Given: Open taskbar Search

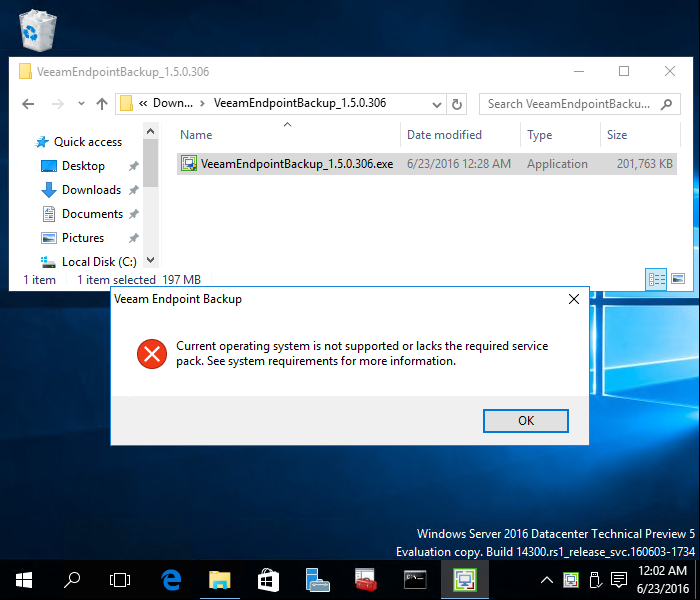Looking at the screenshot, I should coord(71,580).
